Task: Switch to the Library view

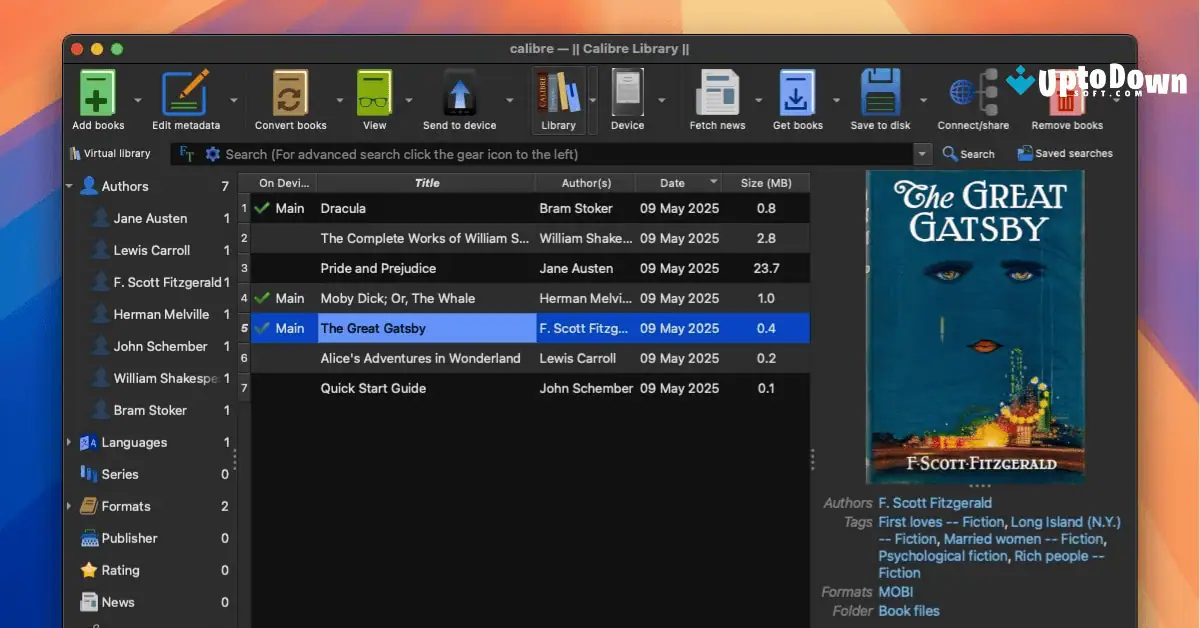Action: tap(559, 92)
